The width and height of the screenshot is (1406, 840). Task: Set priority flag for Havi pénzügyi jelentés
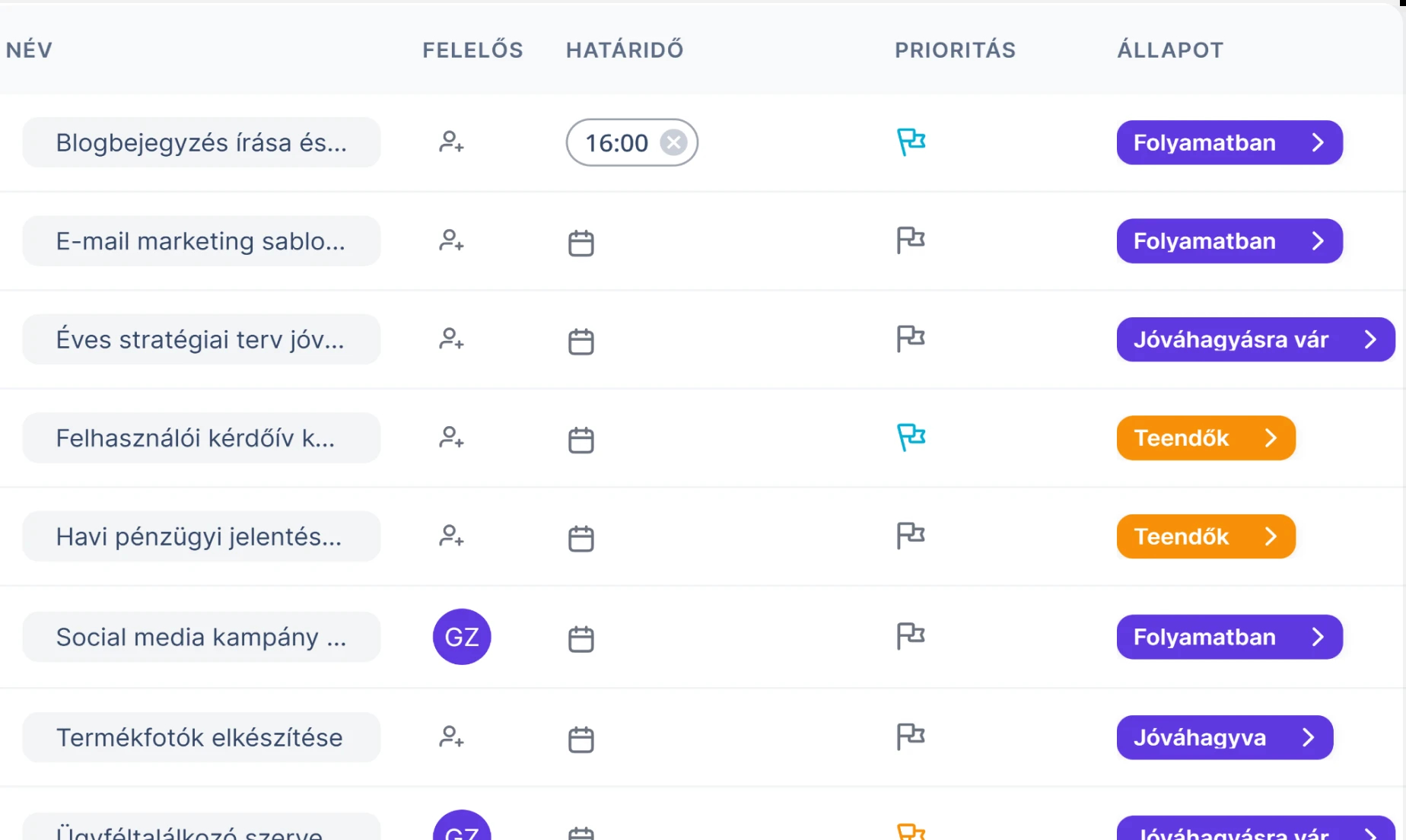pyautogui.click(x=911, y=536)
